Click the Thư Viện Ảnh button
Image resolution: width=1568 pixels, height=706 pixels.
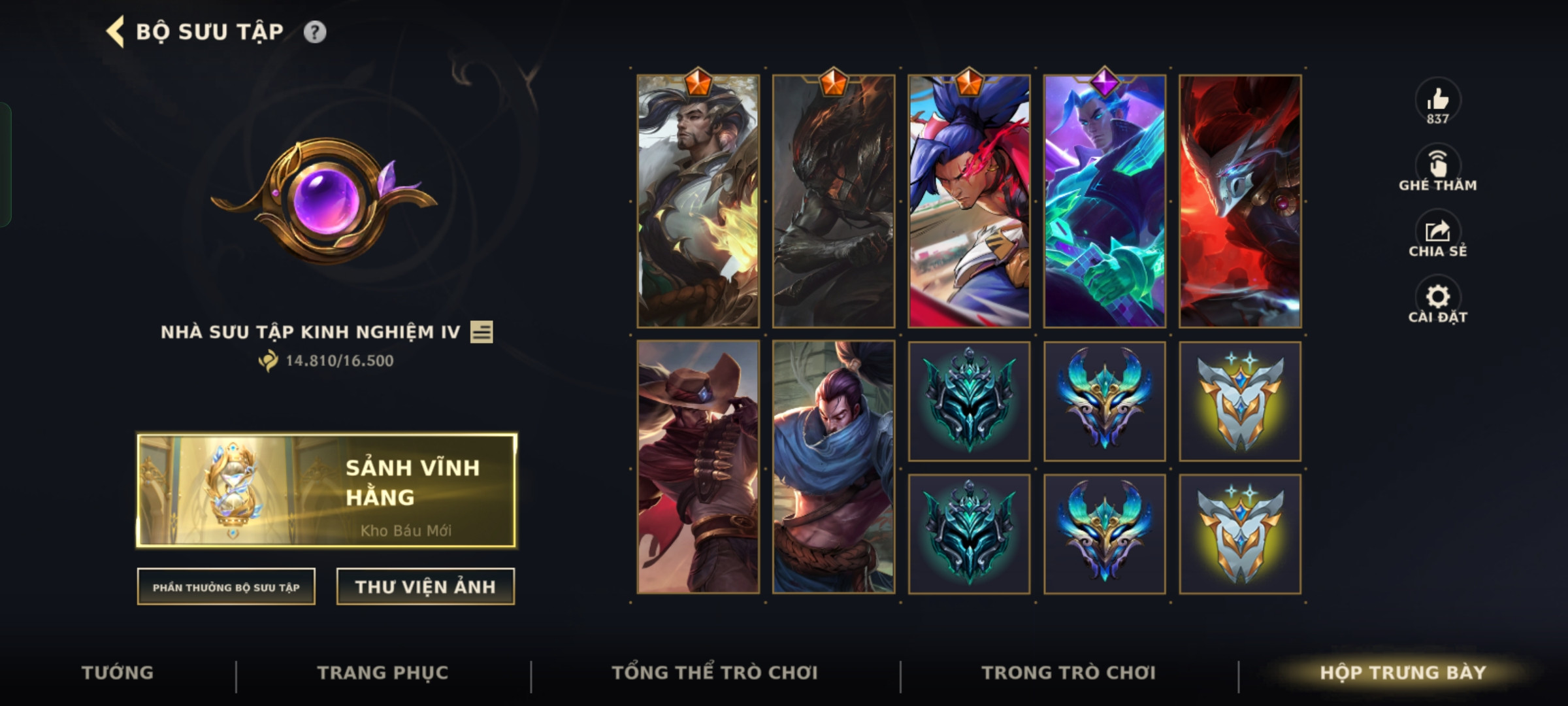click(425, 587)
